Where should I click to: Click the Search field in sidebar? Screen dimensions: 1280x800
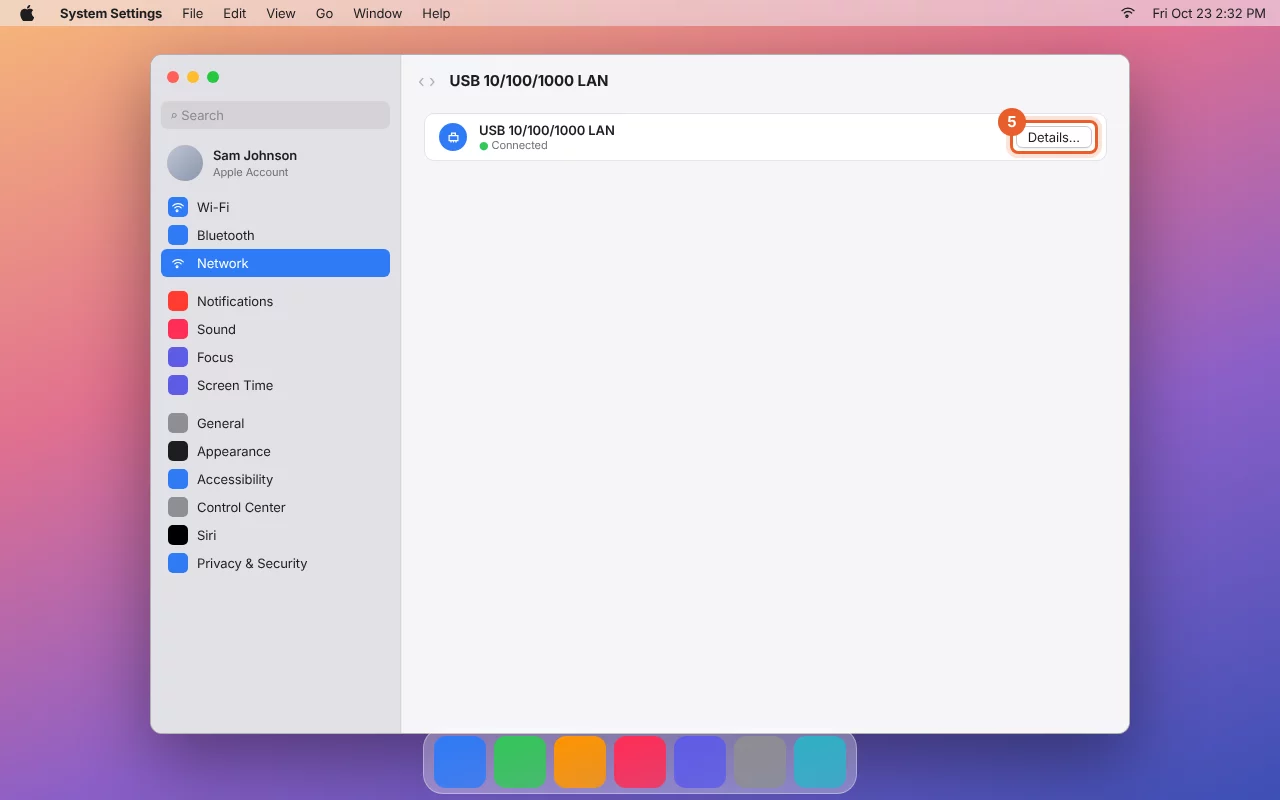click(275, 115)
